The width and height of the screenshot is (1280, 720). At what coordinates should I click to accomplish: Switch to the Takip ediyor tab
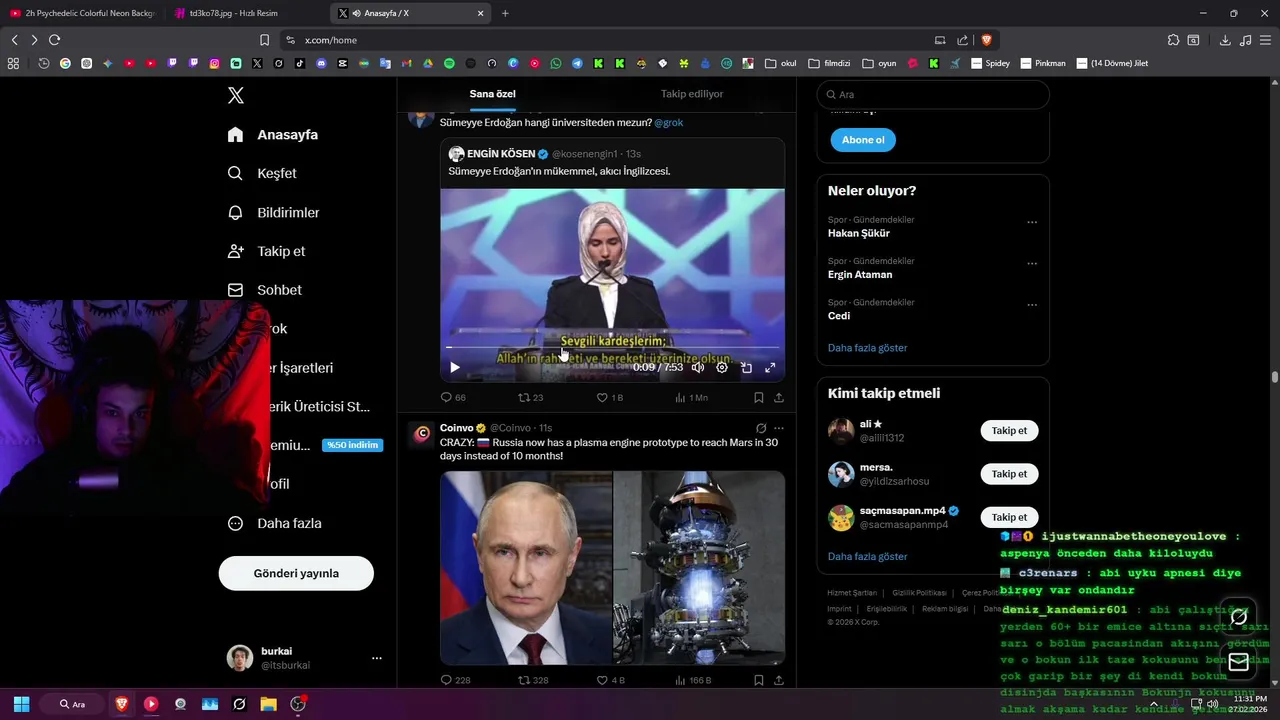[x=692, y=94]
